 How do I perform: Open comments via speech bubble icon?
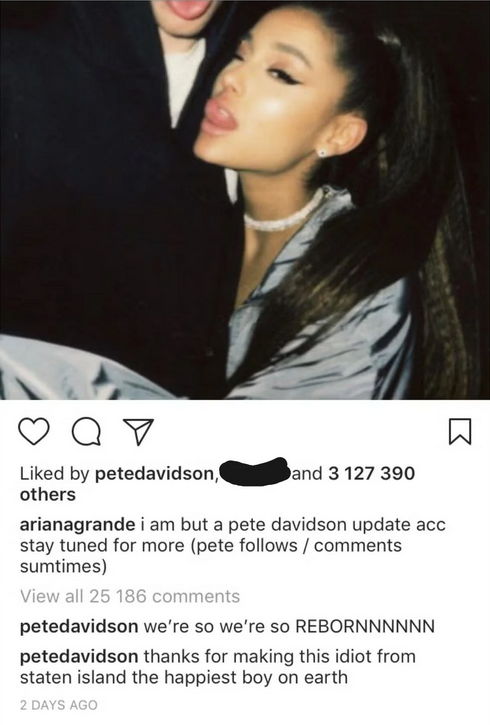tap(87, 432)
